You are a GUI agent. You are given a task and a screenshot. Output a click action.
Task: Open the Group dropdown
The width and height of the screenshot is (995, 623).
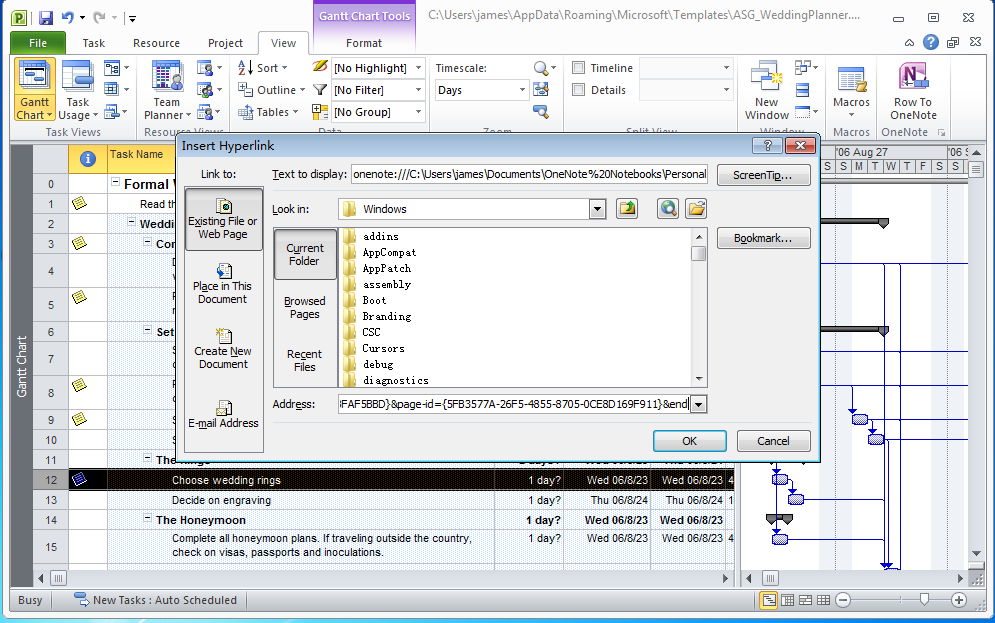click(419, 112)
